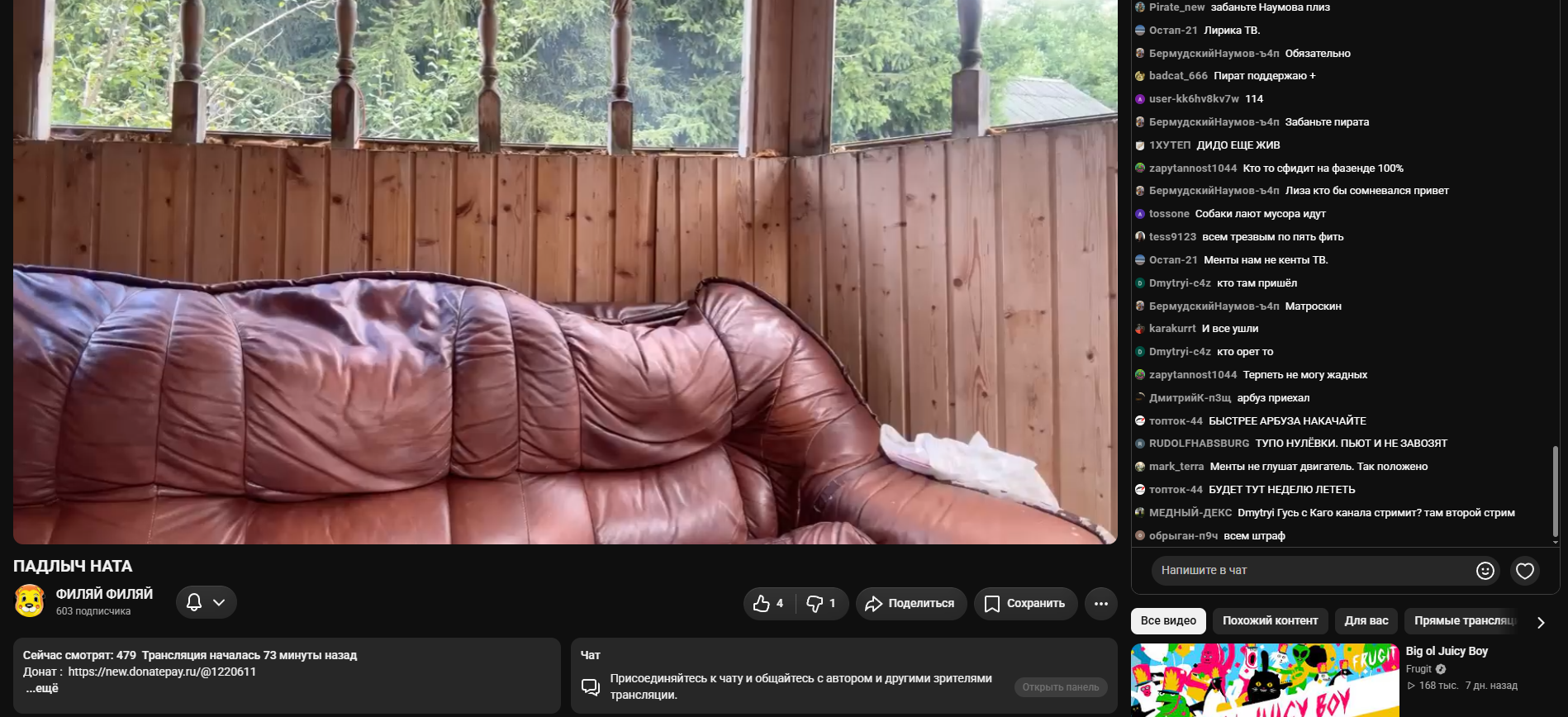This screenshot has width=1568, height=717.
Task: Click the ДмитрийК-п3щ username in chat
Action: tap(1190, 398)
